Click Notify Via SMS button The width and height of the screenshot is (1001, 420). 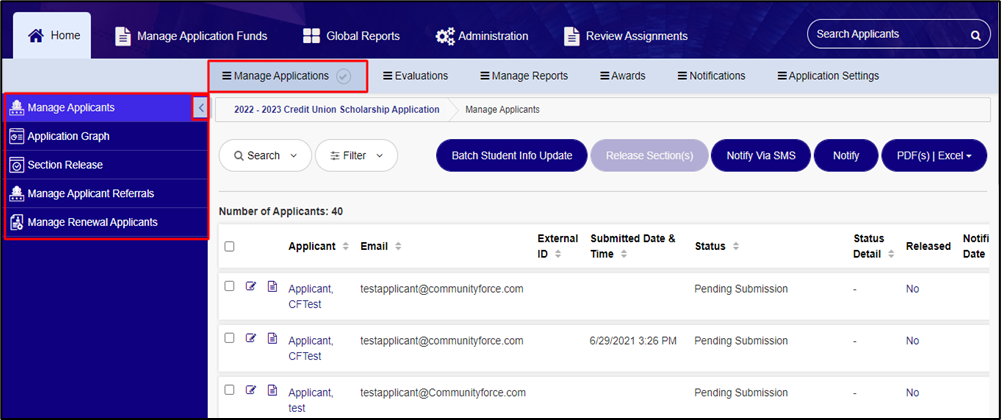click(x=761, y=156)
